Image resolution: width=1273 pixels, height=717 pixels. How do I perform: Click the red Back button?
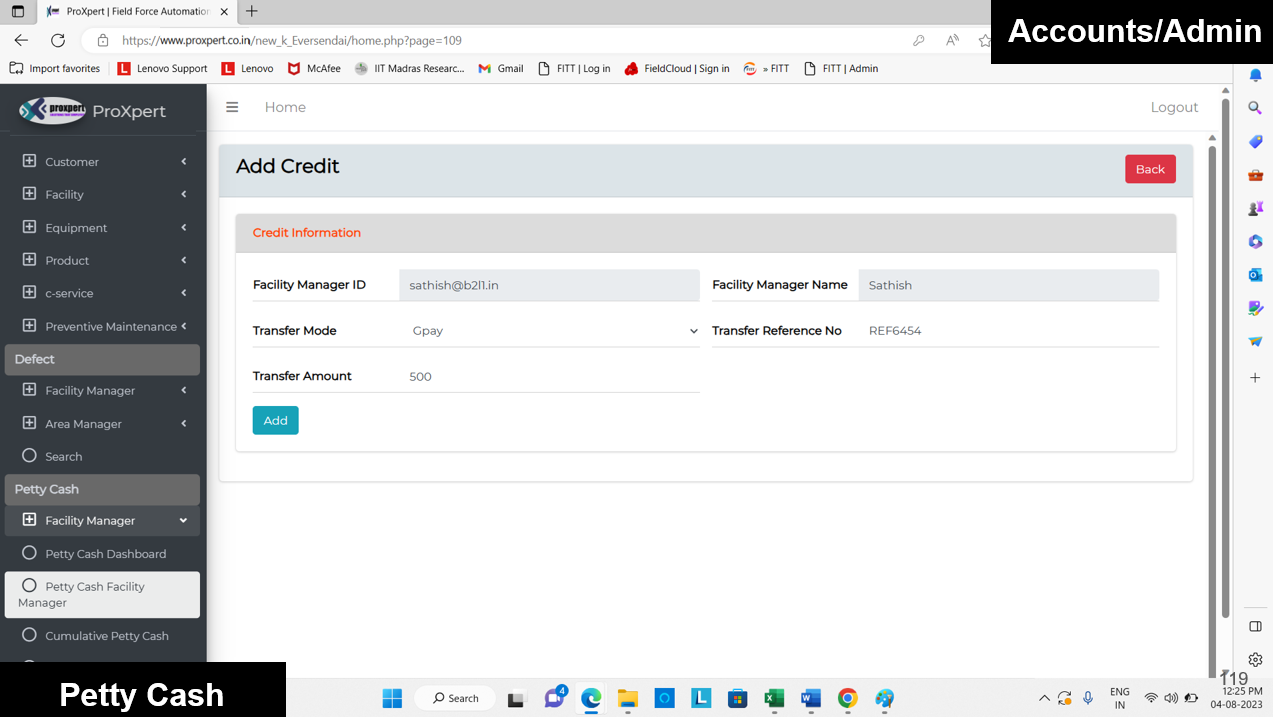pos(1150,169)
